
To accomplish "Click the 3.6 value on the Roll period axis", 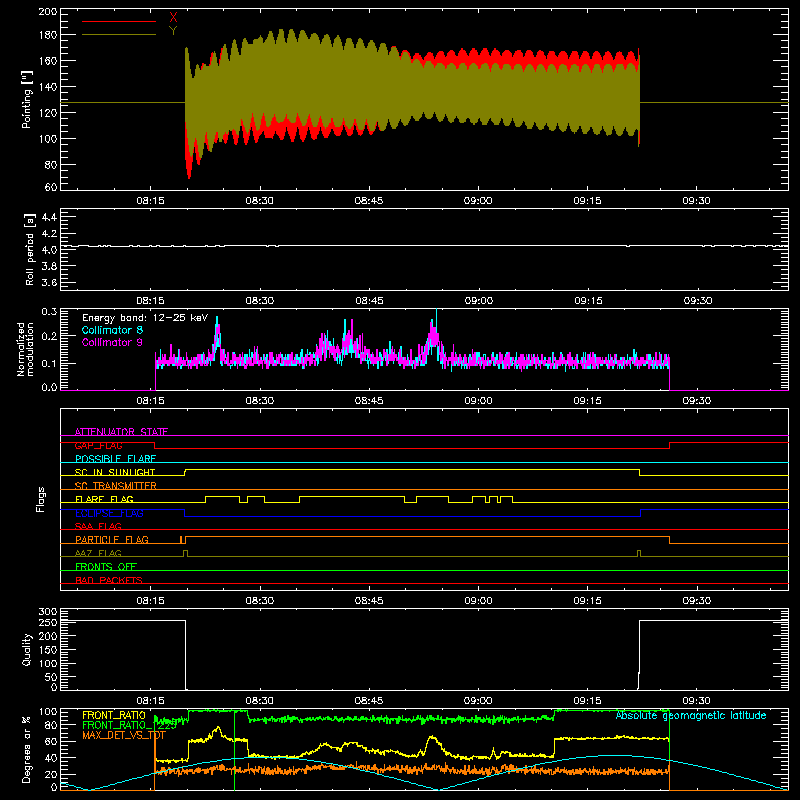I will tap(49, 282).
